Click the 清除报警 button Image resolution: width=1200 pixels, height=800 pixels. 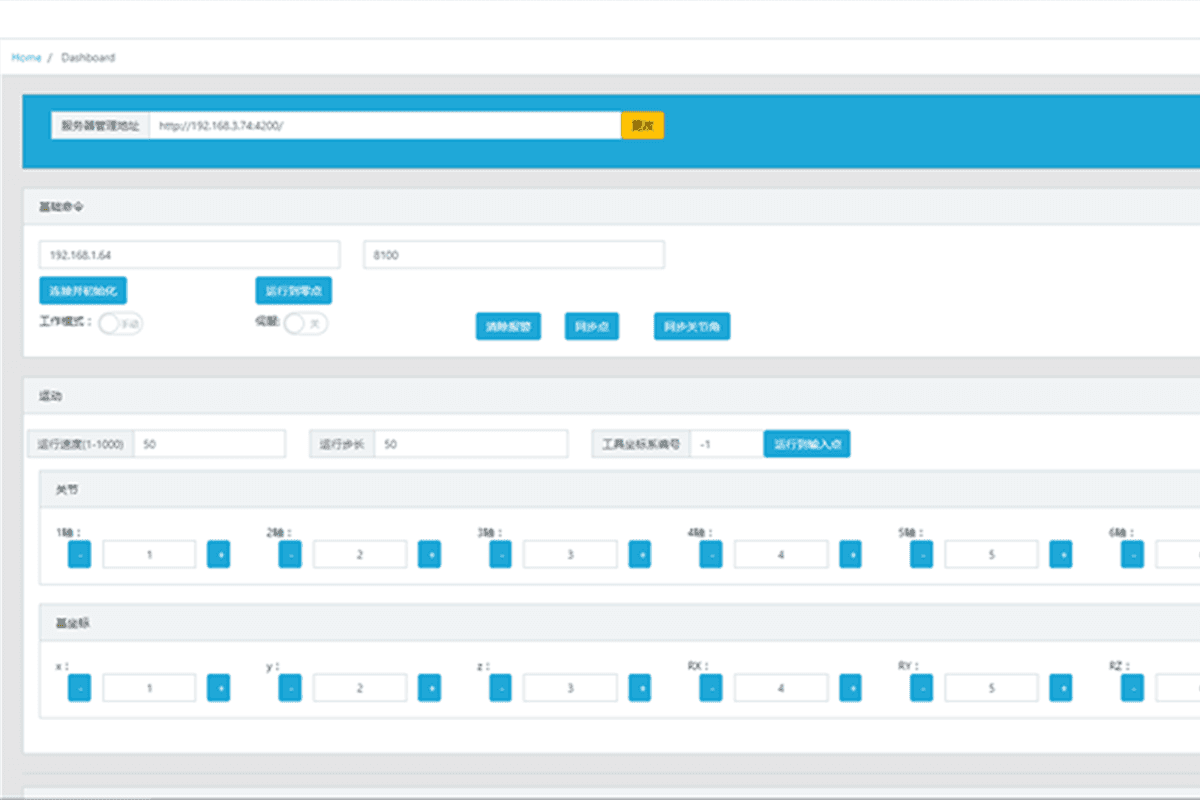coord(508,327)
